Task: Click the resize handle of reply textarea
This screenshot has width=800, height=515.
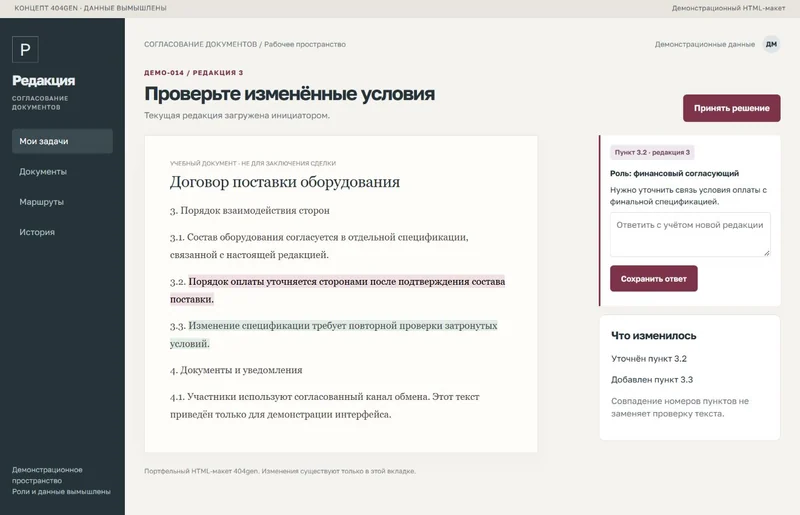Action: click(x=766, y=253)
